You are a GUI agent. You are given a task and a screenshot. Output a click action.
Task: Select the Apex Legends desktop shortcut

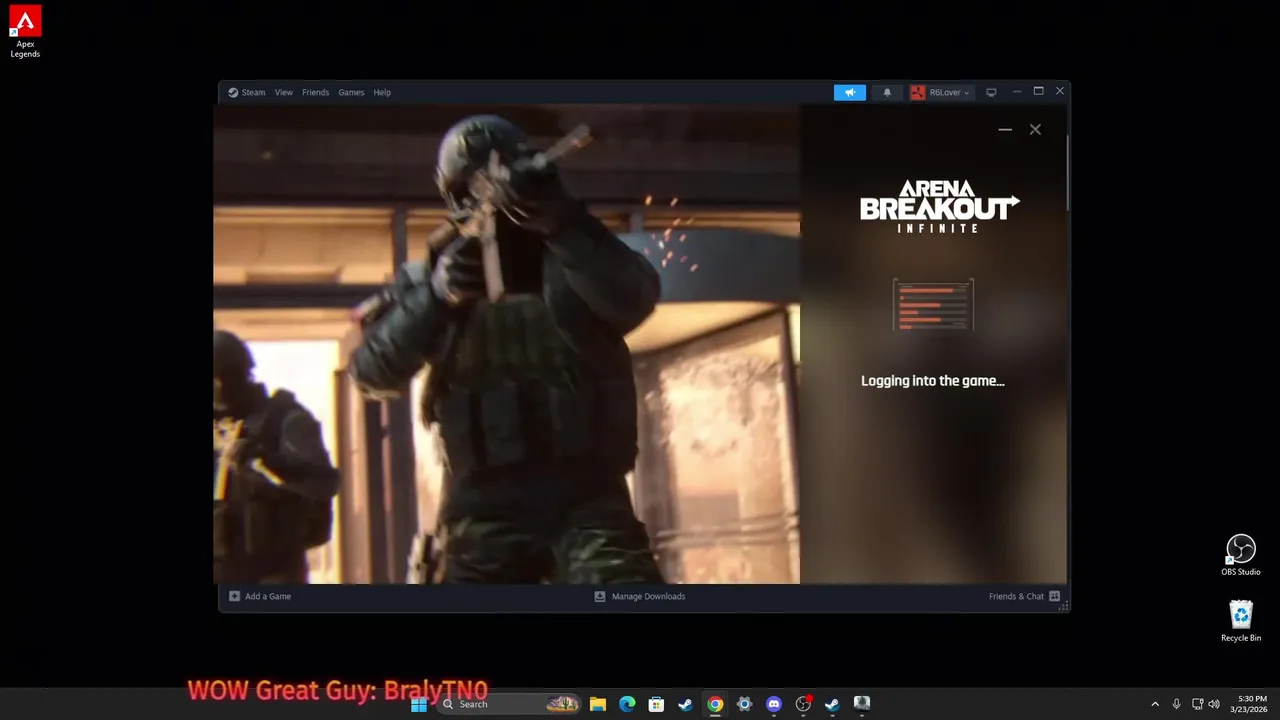[x=25, y=32]
